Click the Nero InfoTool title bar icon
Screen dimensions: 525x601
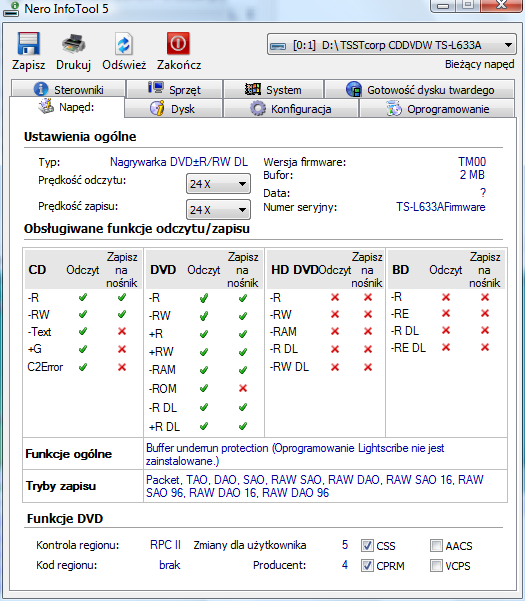pyautogui.click(x=11, y=9)
